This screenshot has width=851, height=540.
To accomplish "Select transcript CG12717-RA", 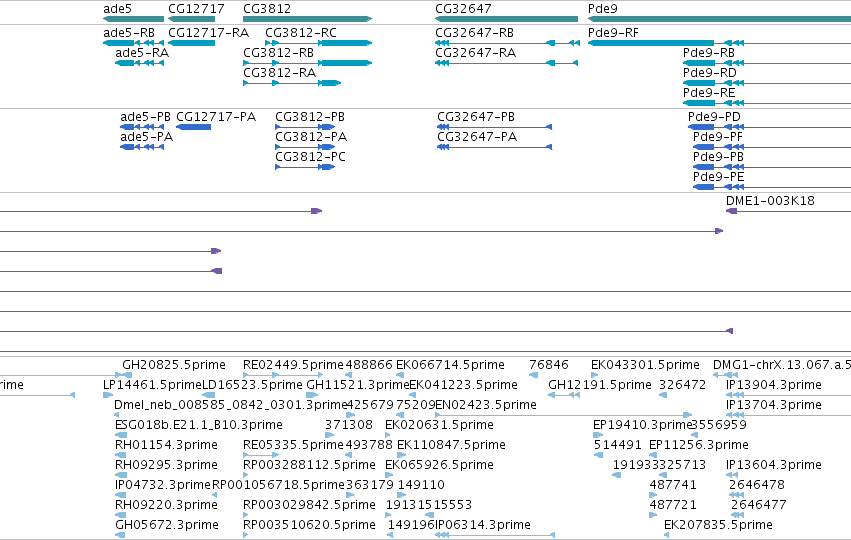I will 208,33.
